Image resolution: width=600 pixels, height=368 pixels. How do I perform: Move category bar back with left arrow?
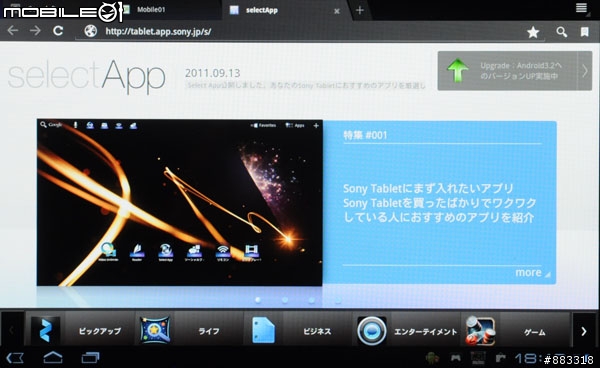click(12, 331)
